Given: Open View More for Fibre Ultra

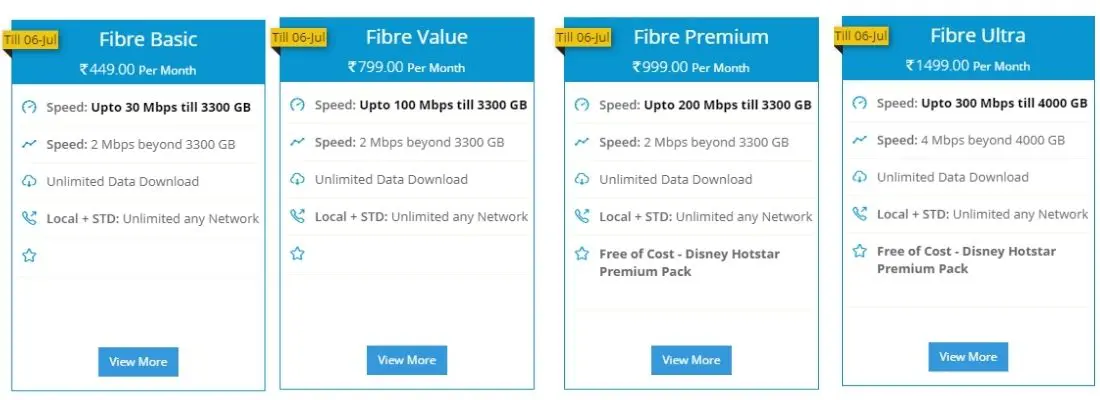Looking at the screenshot, I should (968, 356).
